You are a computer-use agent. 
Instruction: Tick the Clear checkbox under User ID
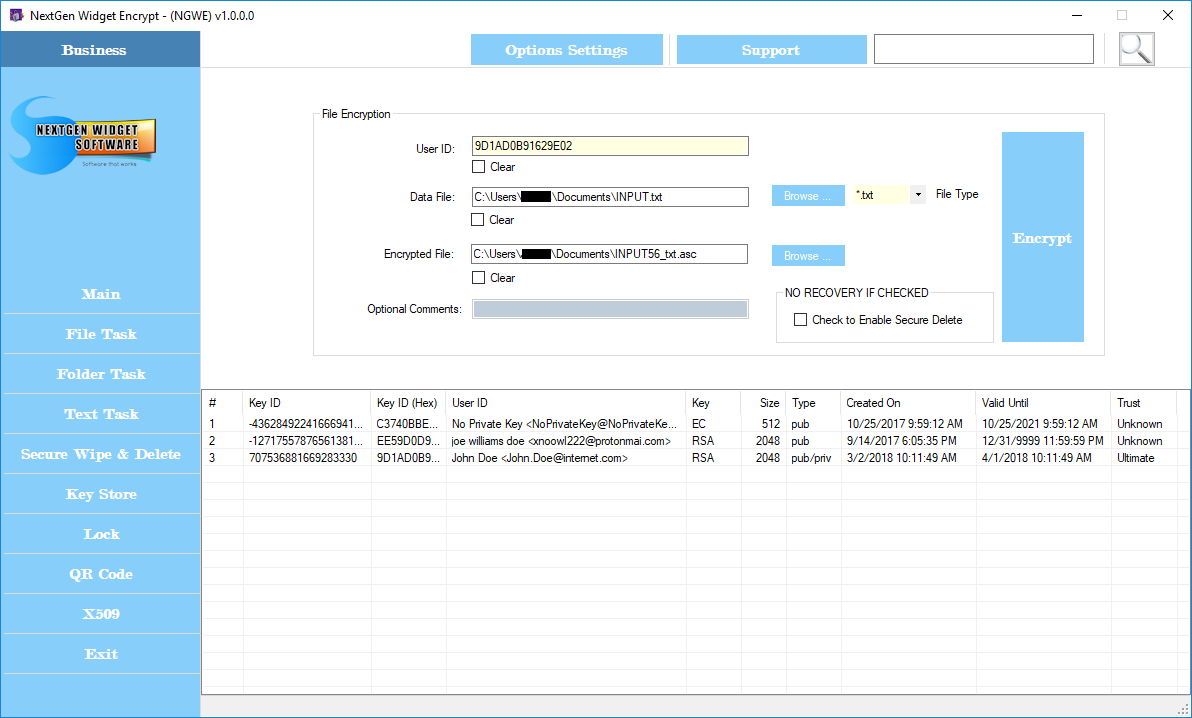tap(478, 167)
